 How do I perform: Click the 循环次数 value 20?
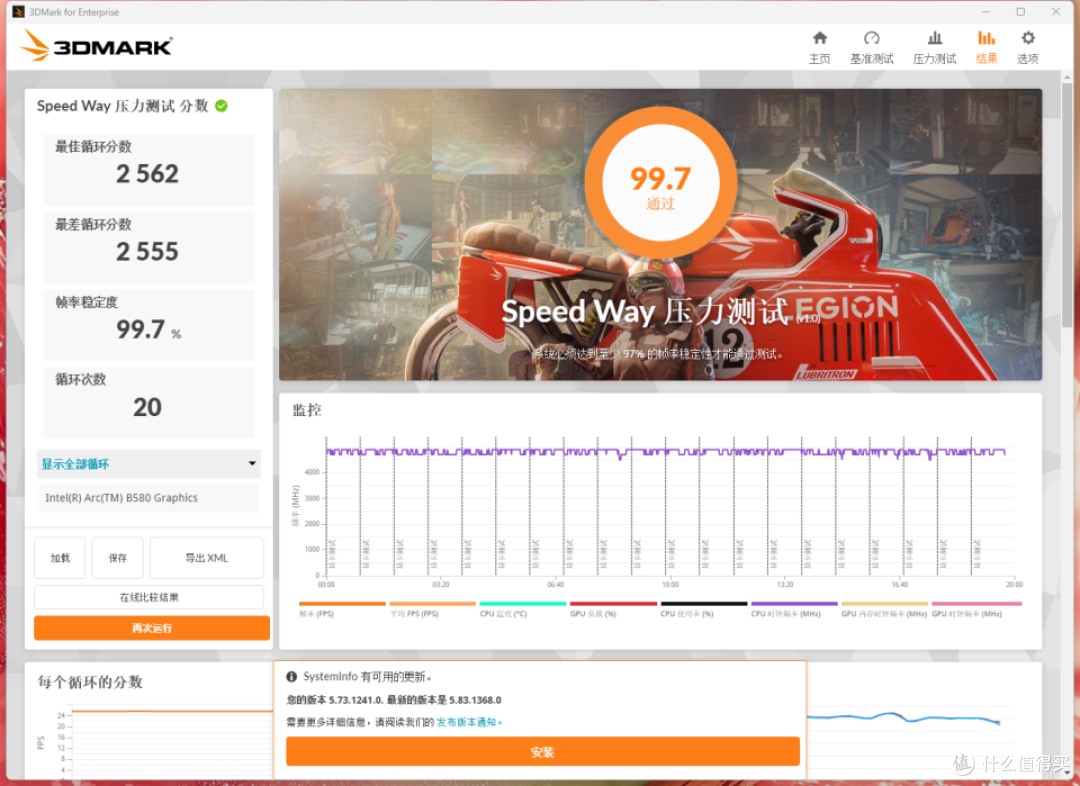coord(147,407)
